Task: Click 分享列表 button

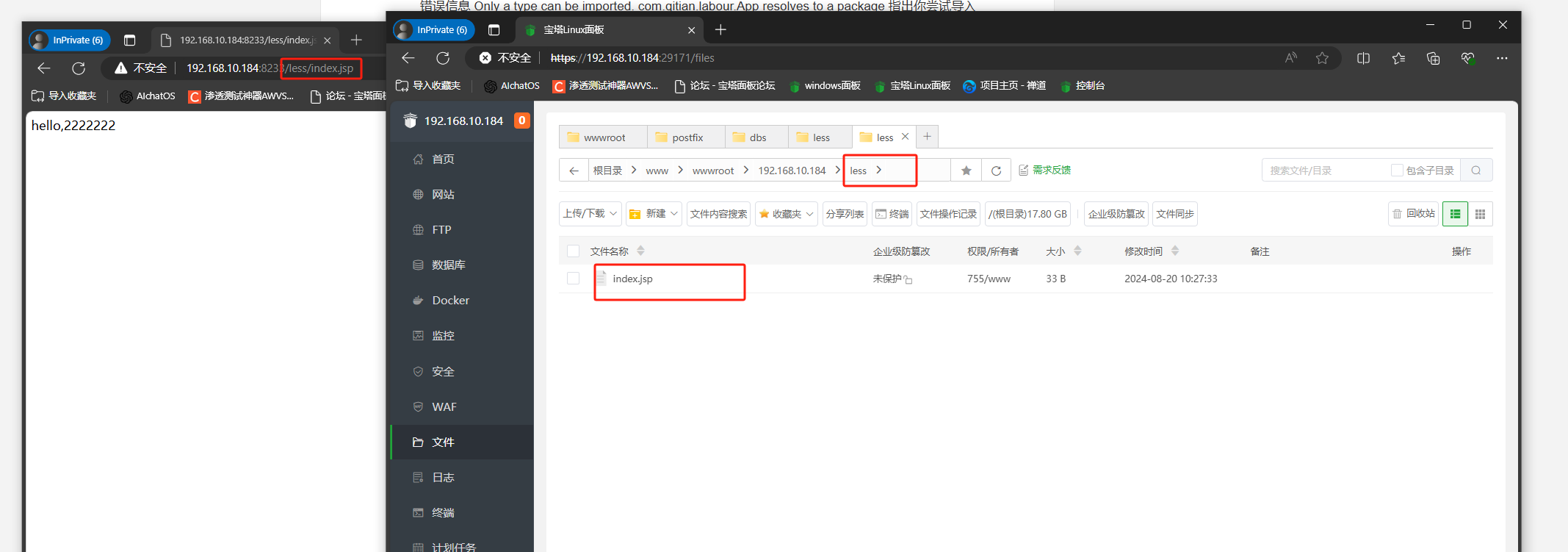Action: pos(845,214)
